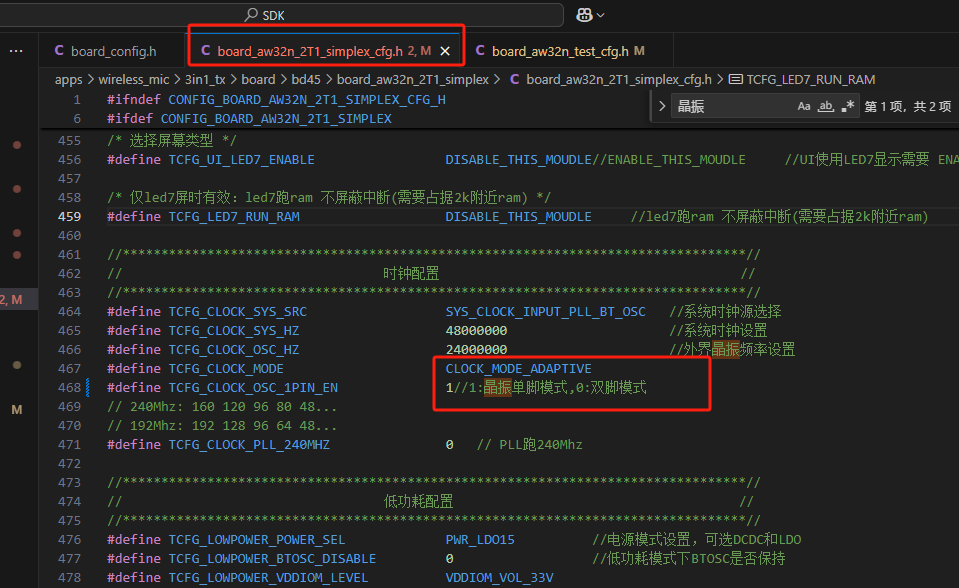Select the board_aw32n_2T1_simplex_cfg.h tab
The height and width of the screenshot is (588, 959).
(310, 51)
